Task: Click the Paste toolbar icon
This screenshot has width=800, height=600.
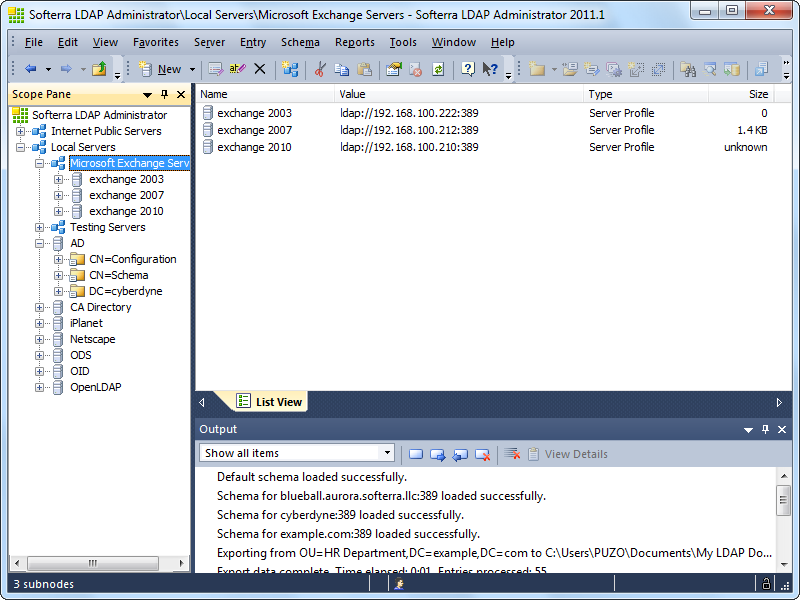Action: pos(364,69)
